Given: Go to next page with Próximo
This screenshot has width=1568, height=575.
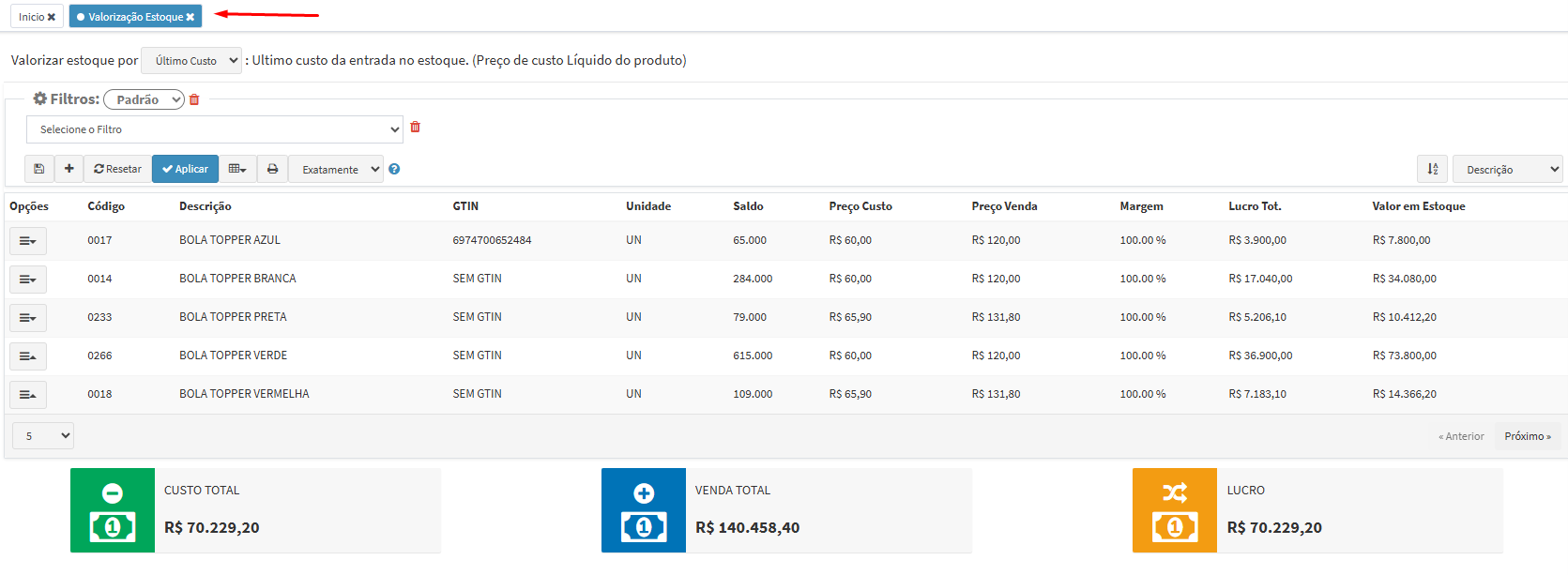Looking at the screenshot, I should (1527, 436).
